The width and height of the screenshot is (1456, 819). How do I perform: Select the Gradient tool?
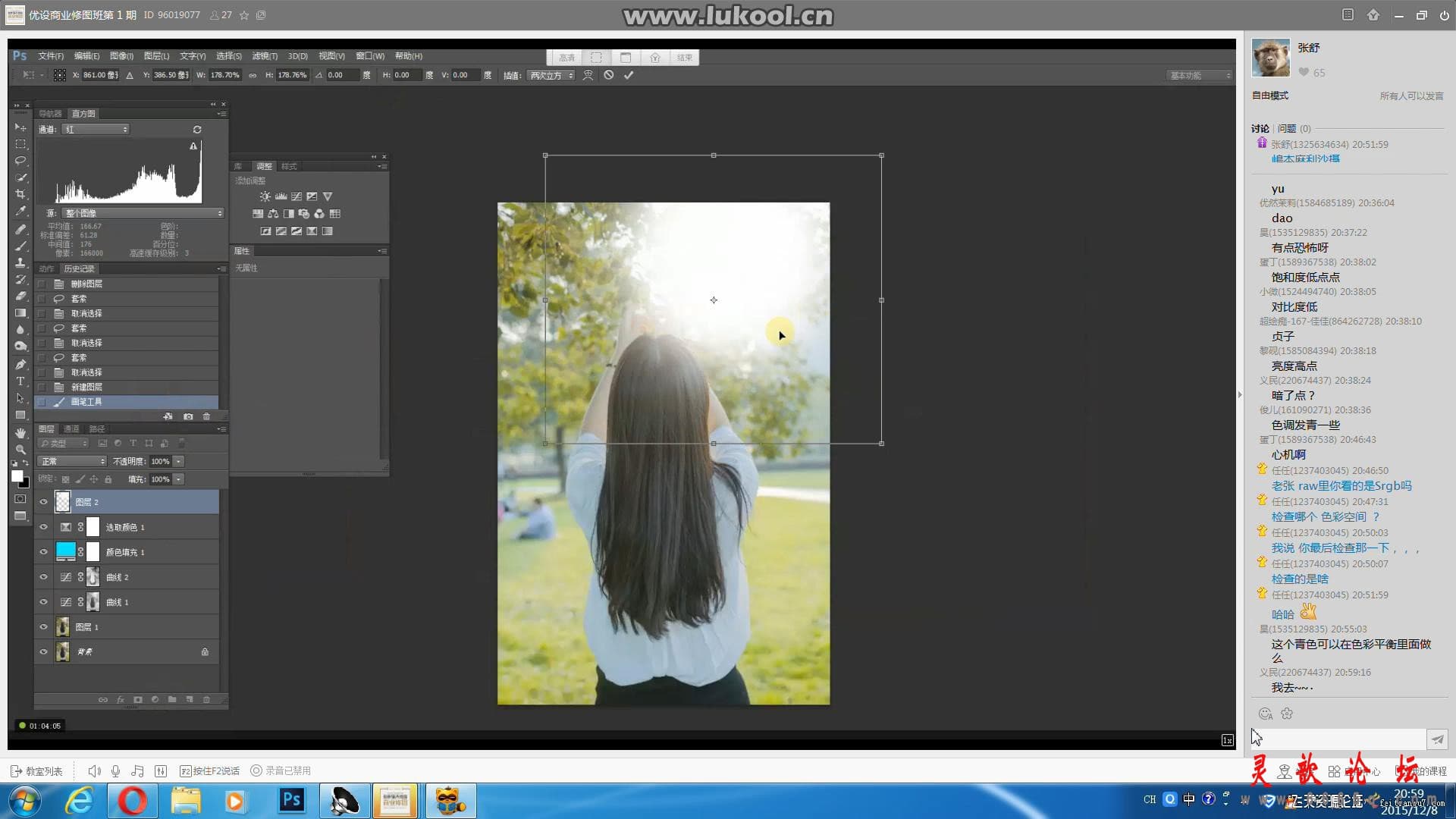pos(20,312)
